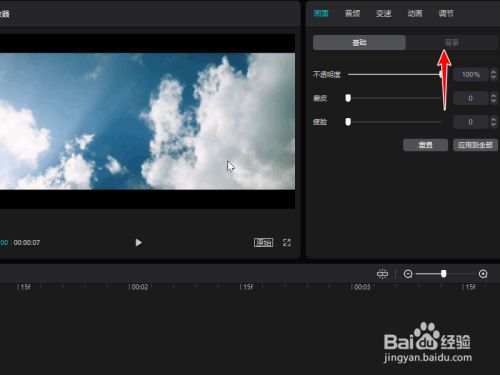Click the 磨皮 slider handle

tap(348, 98)
